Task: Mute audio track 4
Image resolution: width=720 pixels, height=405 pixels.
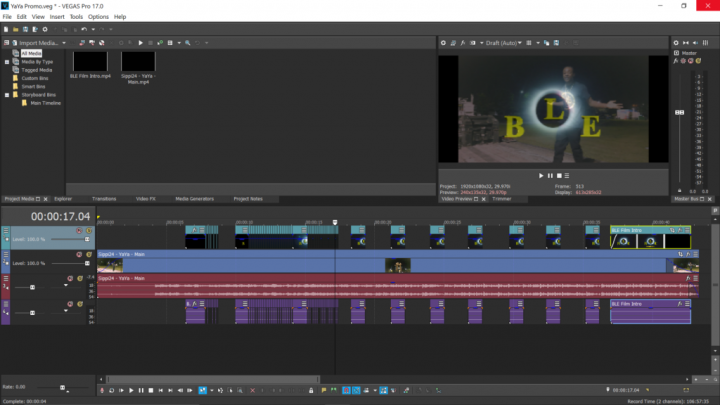Action: (x=70, y=304)
